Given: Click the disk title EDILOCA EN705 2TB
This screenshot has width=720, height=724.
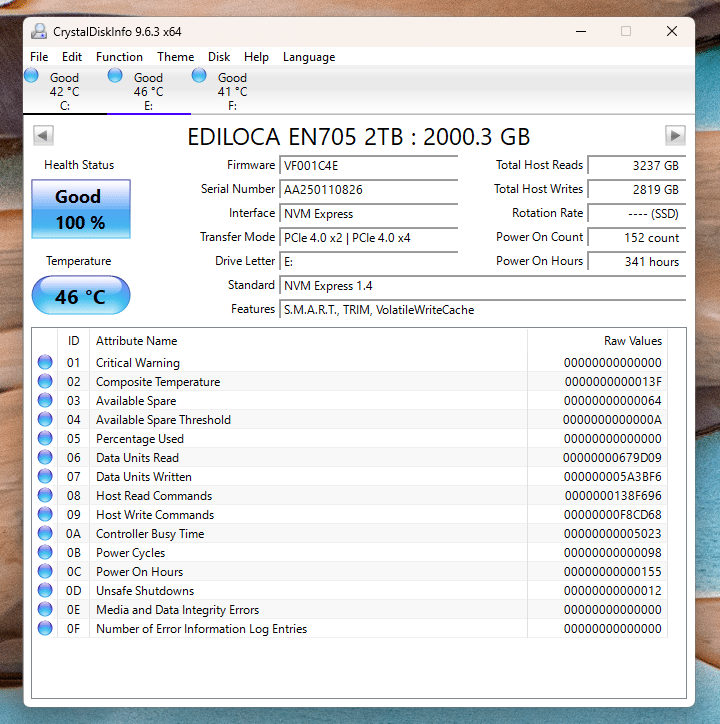Looking at the screenshot, I should [358, 137].
